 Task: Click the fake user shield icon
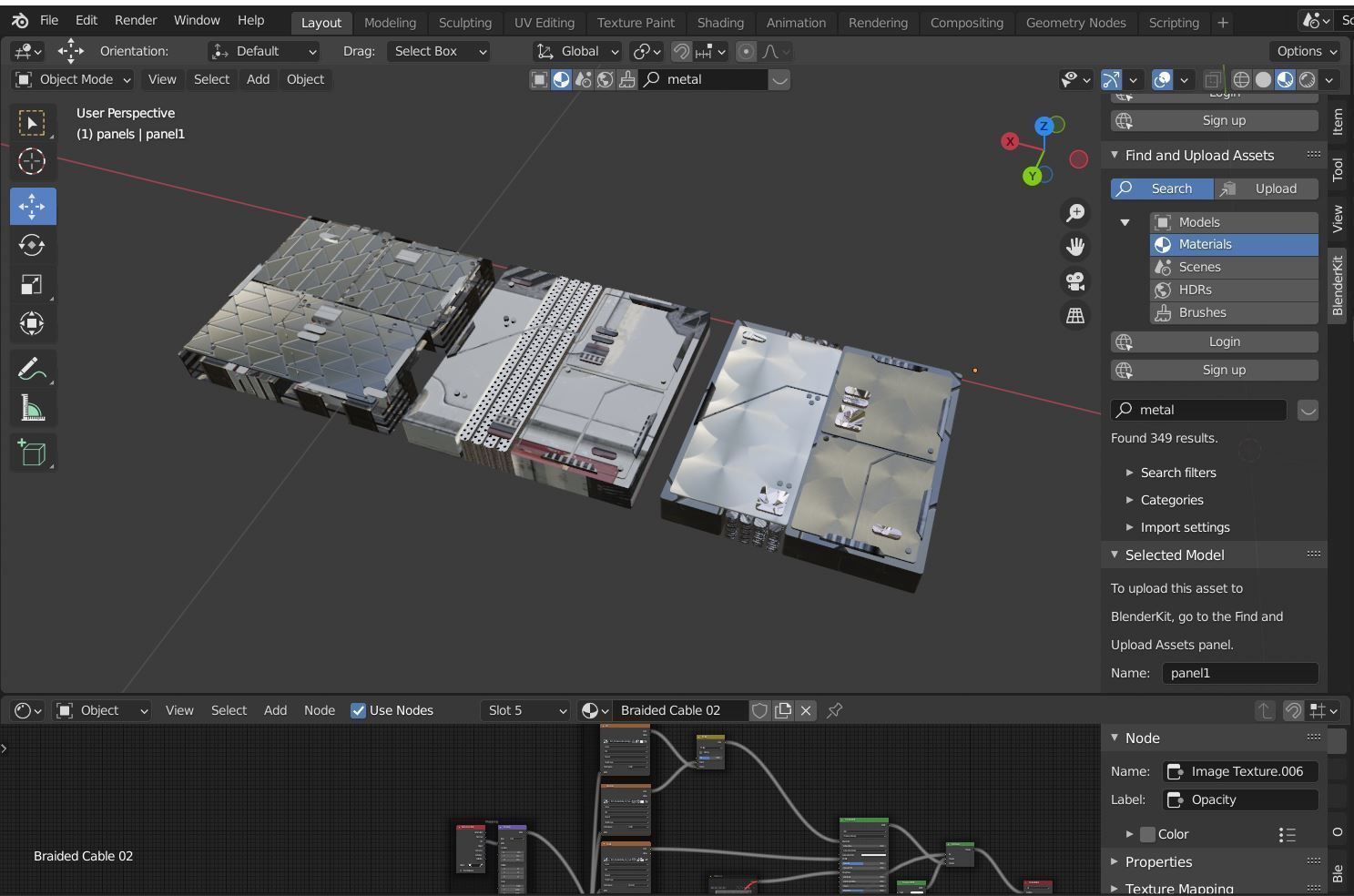pos(760,710)
